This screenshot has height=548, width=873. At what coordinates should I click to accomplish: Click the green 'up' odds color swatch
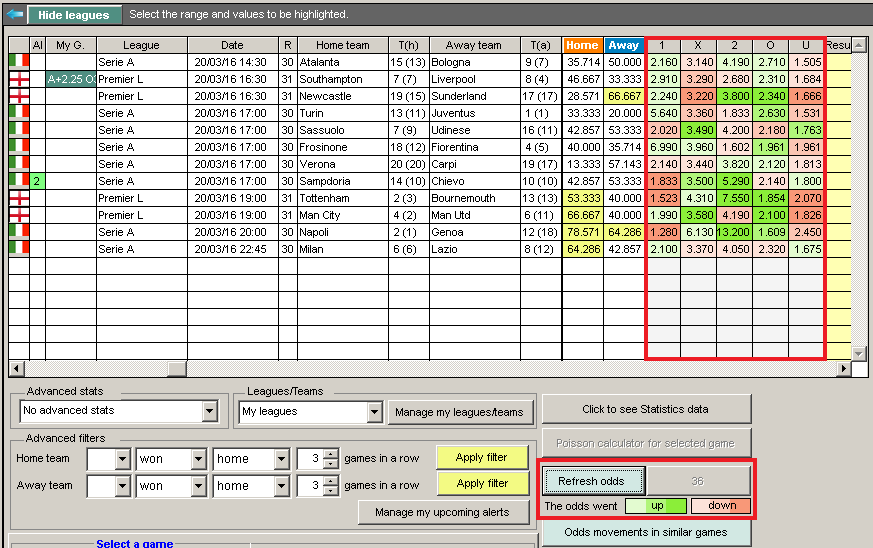tap(656, 506)
